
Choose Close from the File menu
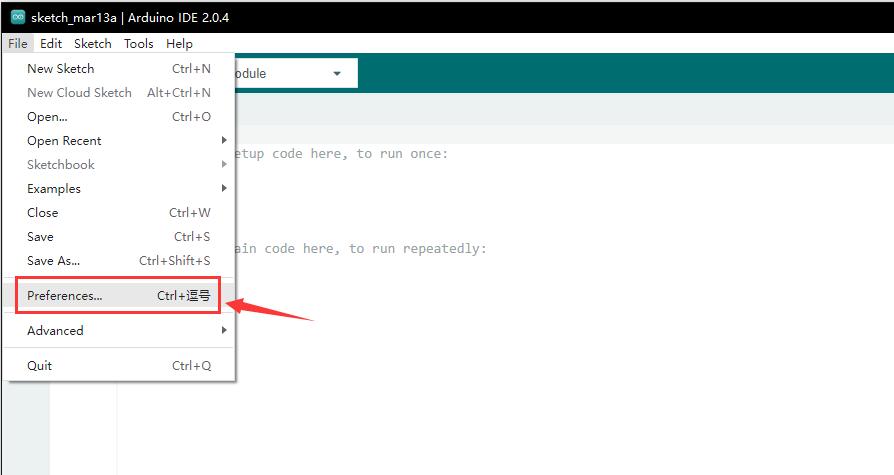(x=43, y=213)
